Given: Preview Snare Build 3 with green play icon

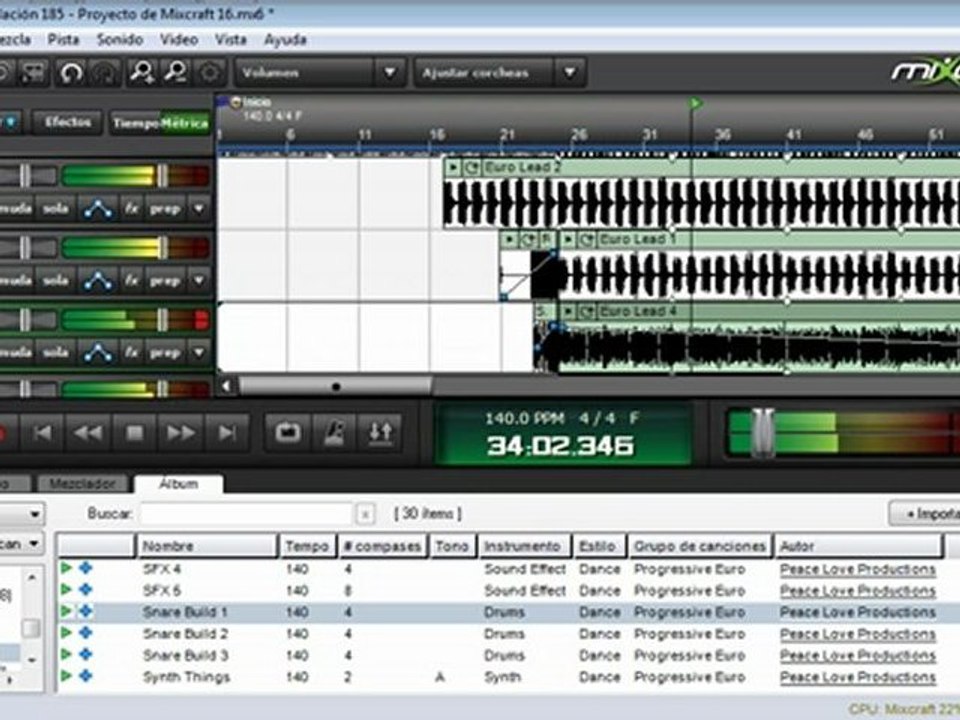Looking at the screenshot, I should click(x=66, y=654).
